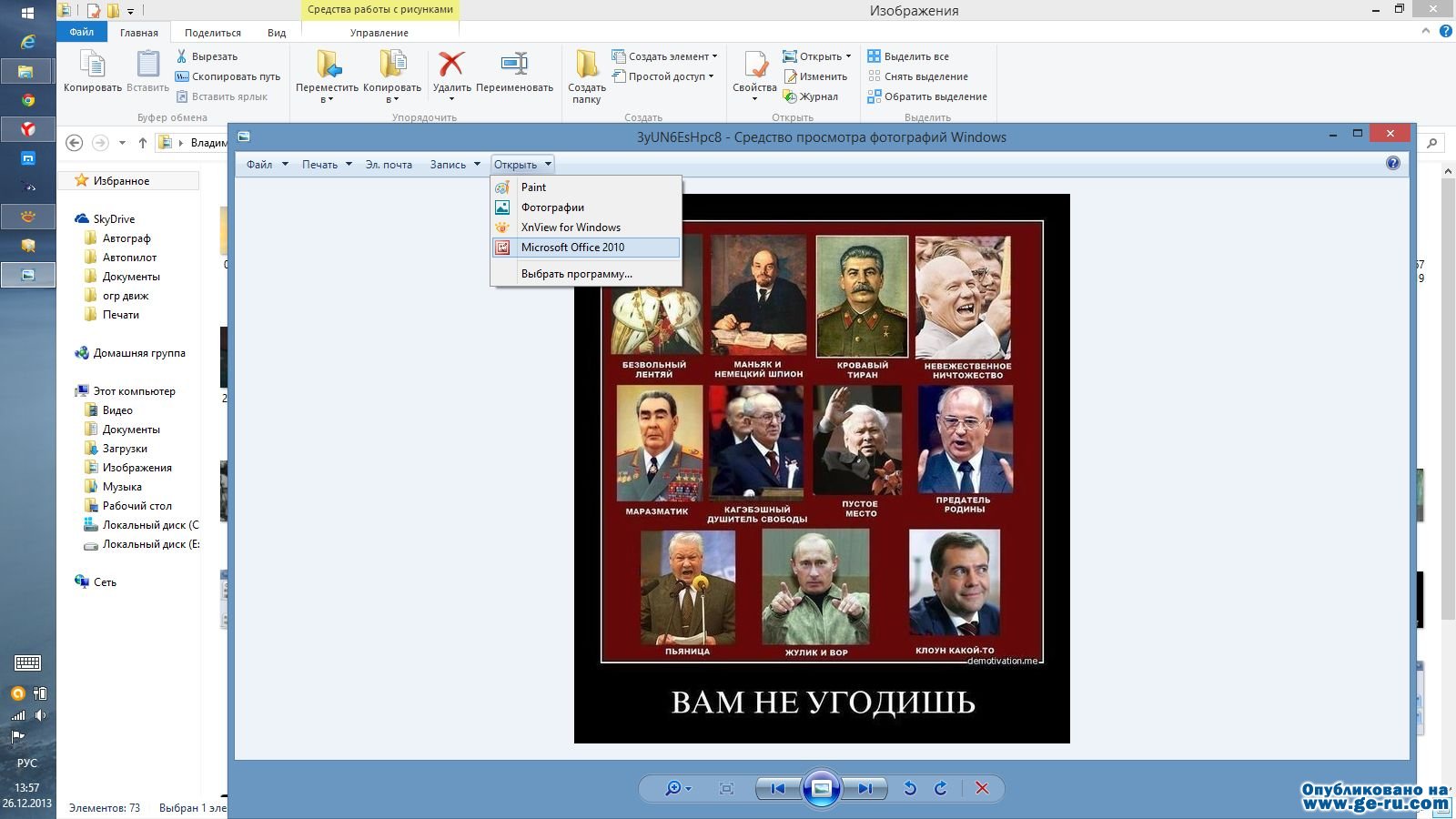
Task: Rotate image clockwise
Action: click(x=941, y=788)
